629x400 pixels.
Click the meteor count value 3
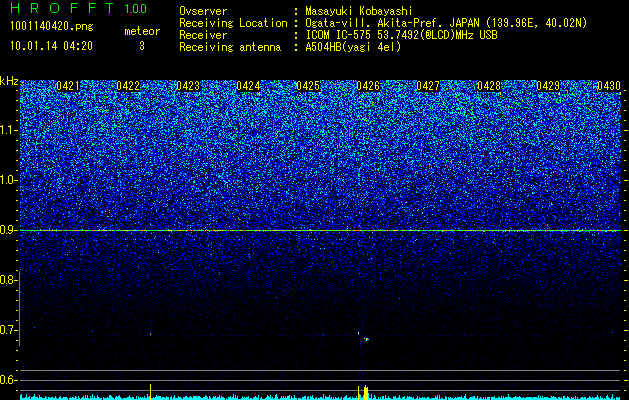[142, 46]
